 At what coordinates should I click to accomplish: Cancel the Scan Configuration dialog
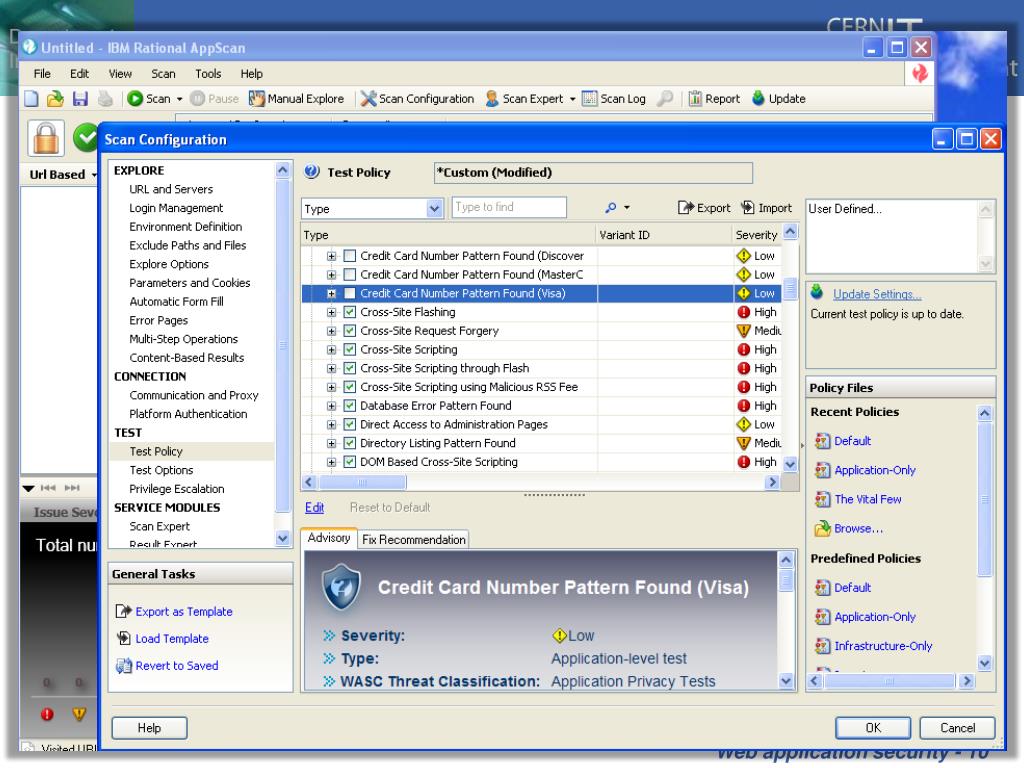click(x=957, y=728)
